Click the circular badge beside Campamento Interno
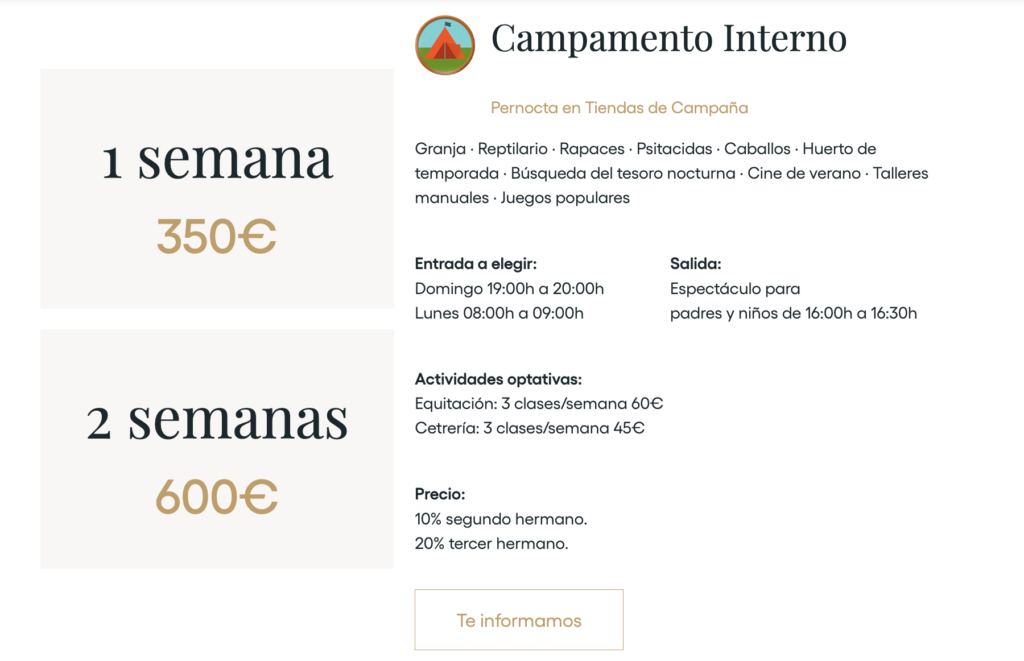This screenshot has height=661, width=1024. 446,44
